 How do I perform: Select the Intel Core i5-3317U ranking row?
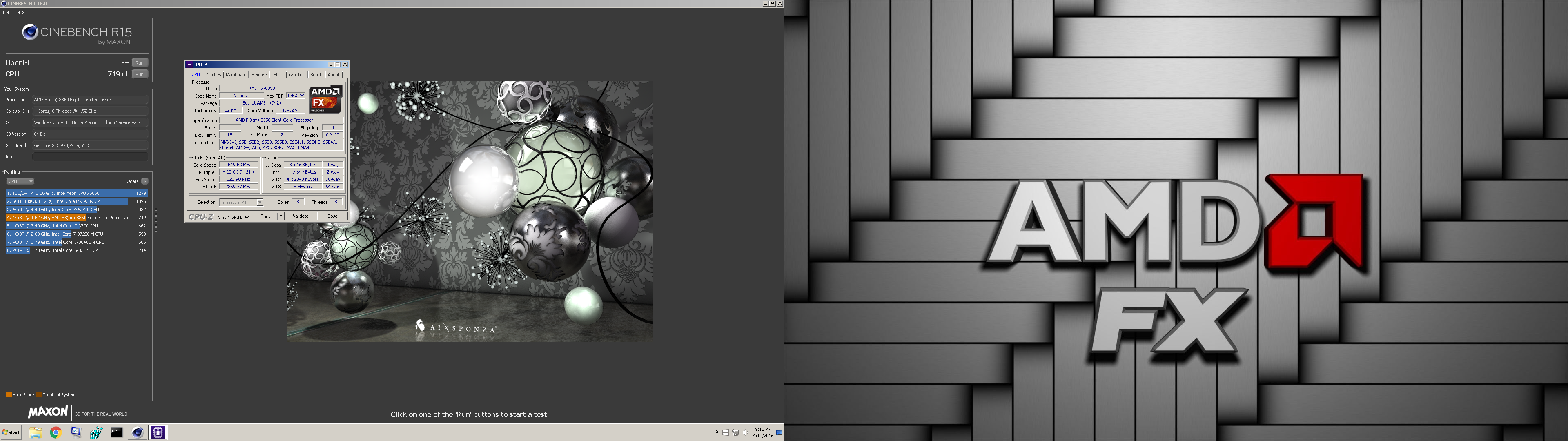(77, 250)
